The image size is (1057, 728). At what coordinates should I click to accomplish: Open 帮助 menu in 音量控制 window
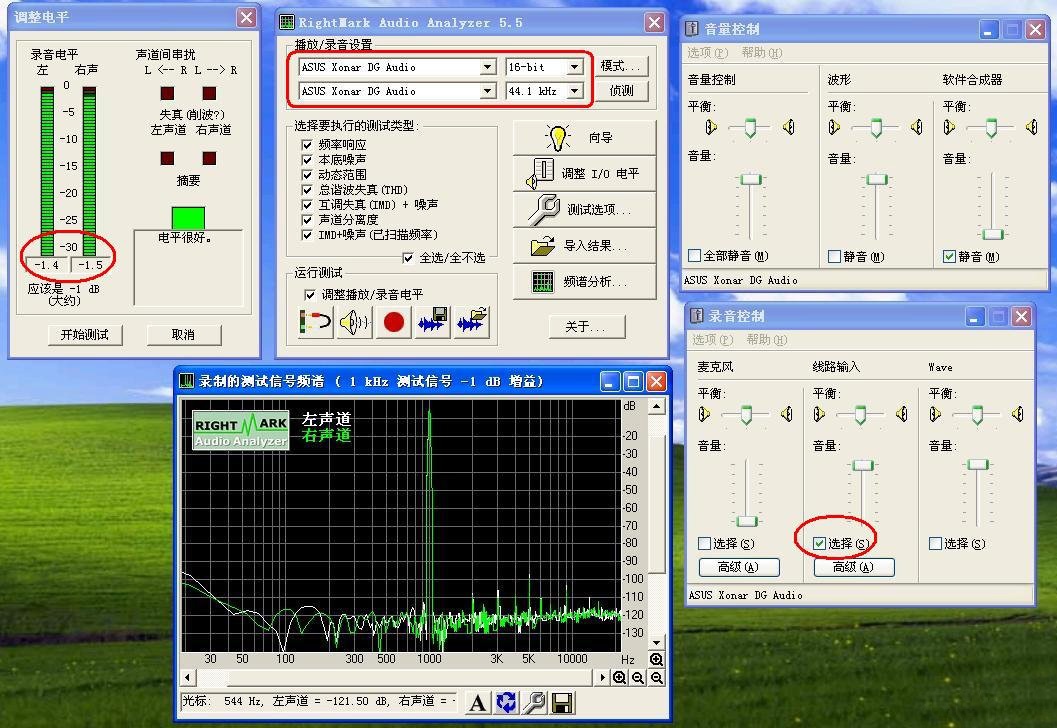pos(761,53)
